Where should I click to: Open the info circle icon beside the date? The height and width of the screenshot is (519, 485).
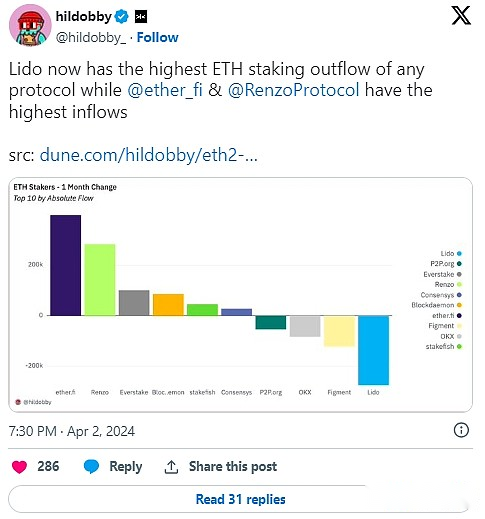[461, 430]
